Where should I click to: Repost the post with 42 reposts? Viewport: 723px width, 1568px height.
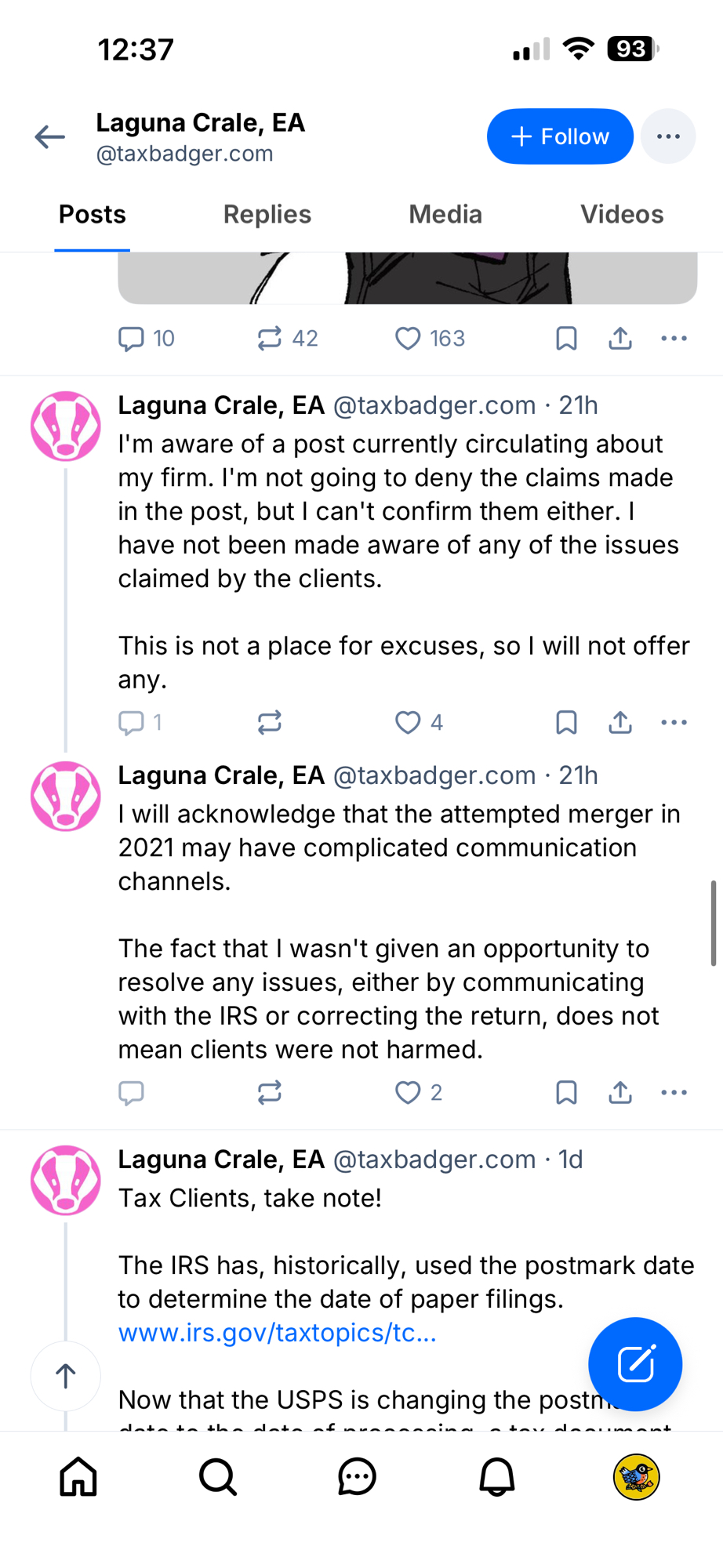tap(270, 339)
